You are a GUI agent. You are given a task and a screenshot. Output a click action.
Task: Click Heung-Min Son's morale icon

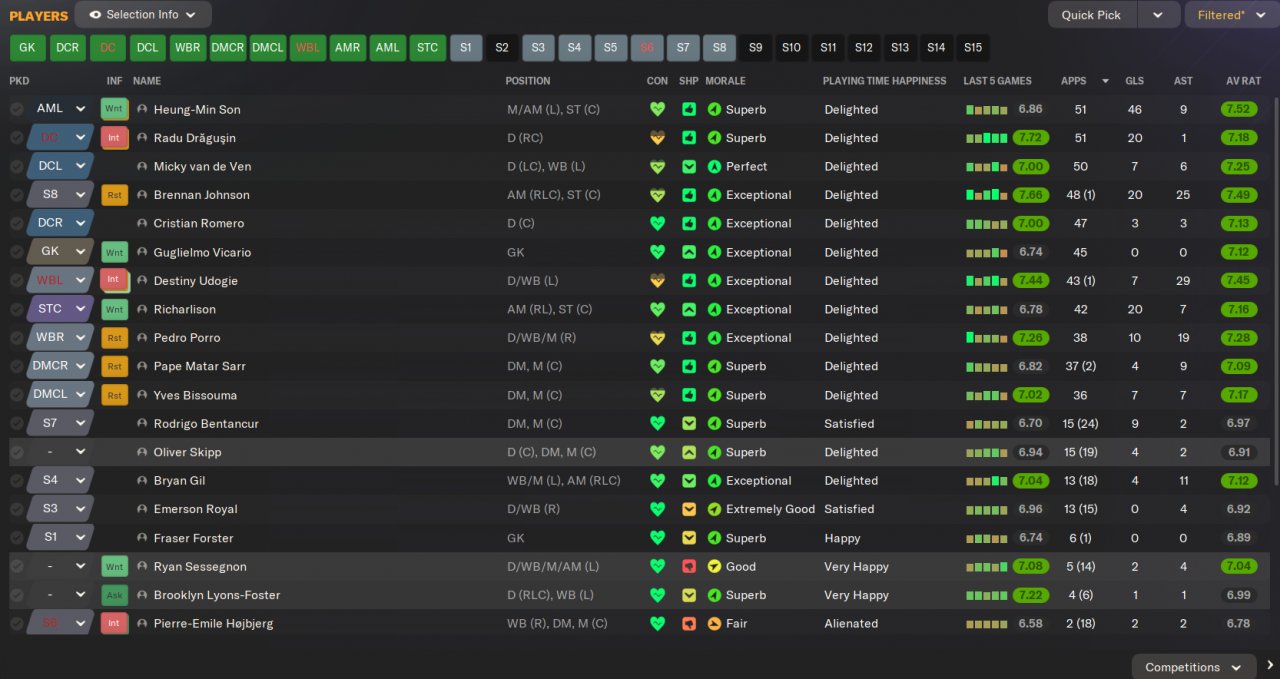coord(714,109)
